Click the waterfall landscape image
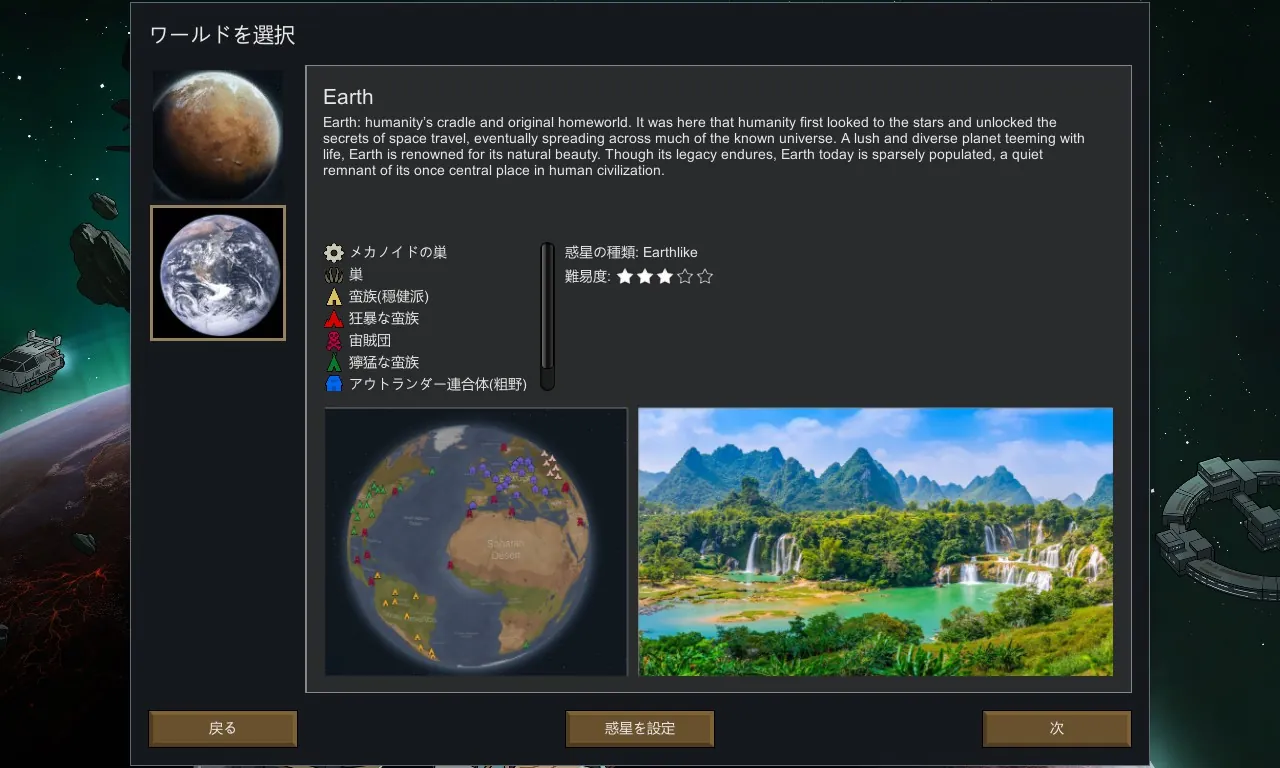The image size is (1280, 768). tap(875, 542)
